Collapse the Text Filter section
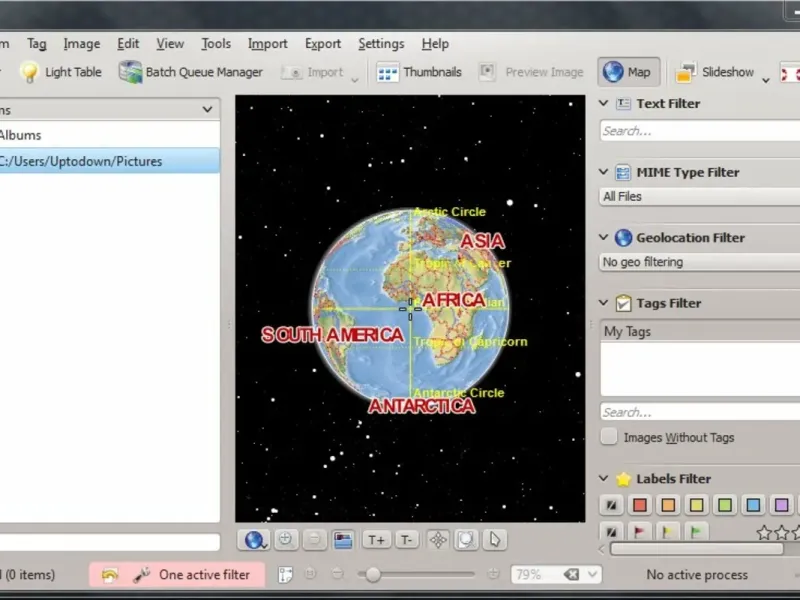This screenshot has height=600, width=800. (x=604, y=103)
